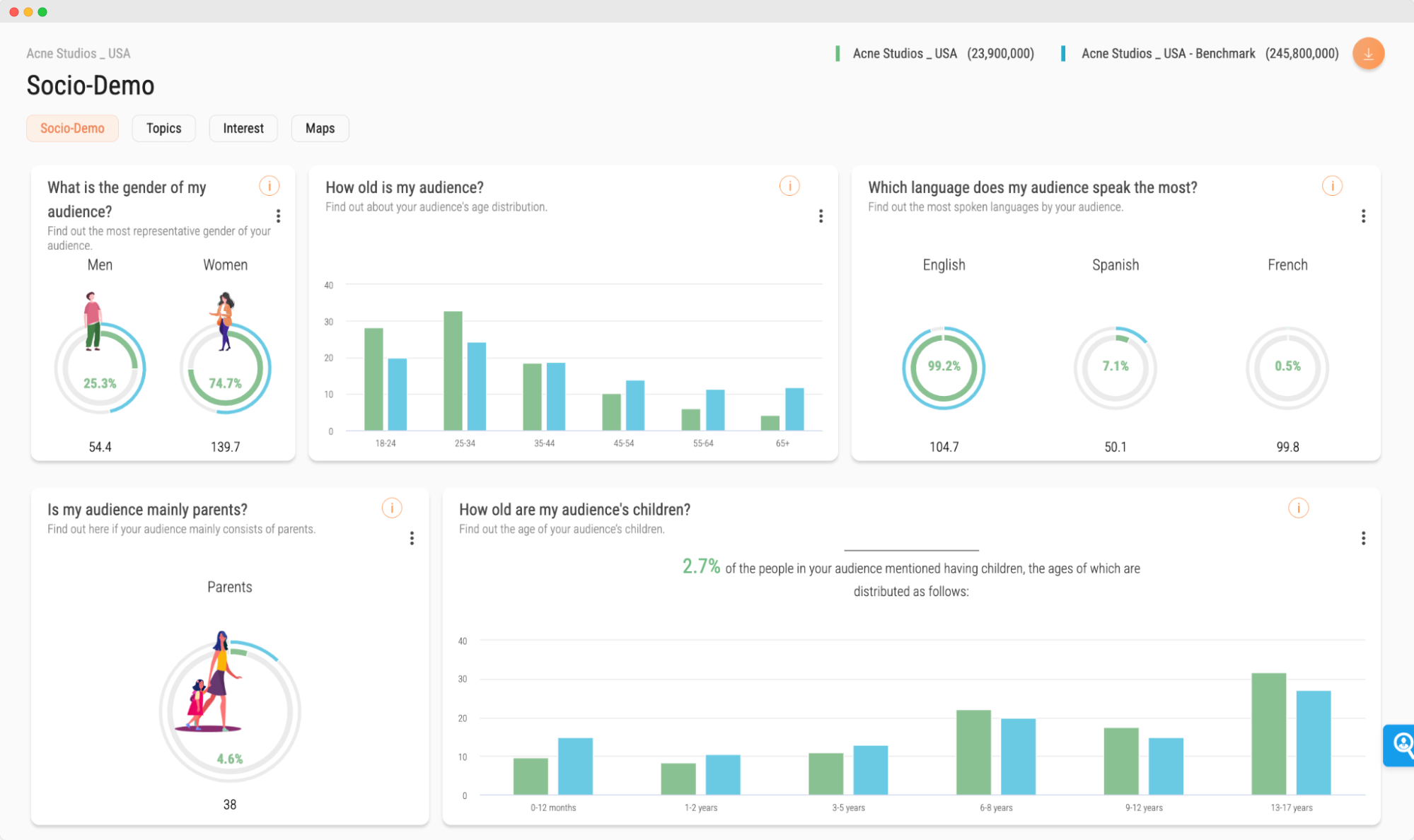The image size is (1414, 840).
Task: Click the green 6-8 years bar
Action: click(x=973, y=752)
